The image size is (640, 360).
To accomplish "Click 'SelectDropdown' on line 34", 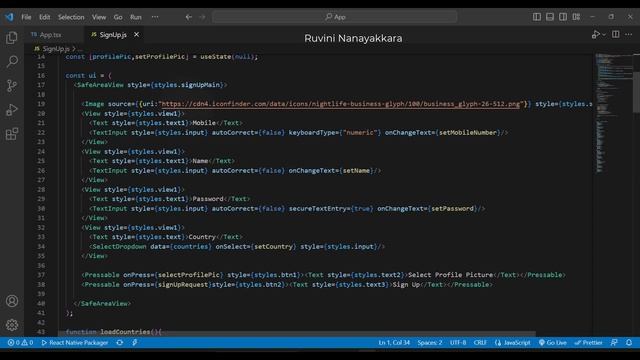I will coord(119,247).
